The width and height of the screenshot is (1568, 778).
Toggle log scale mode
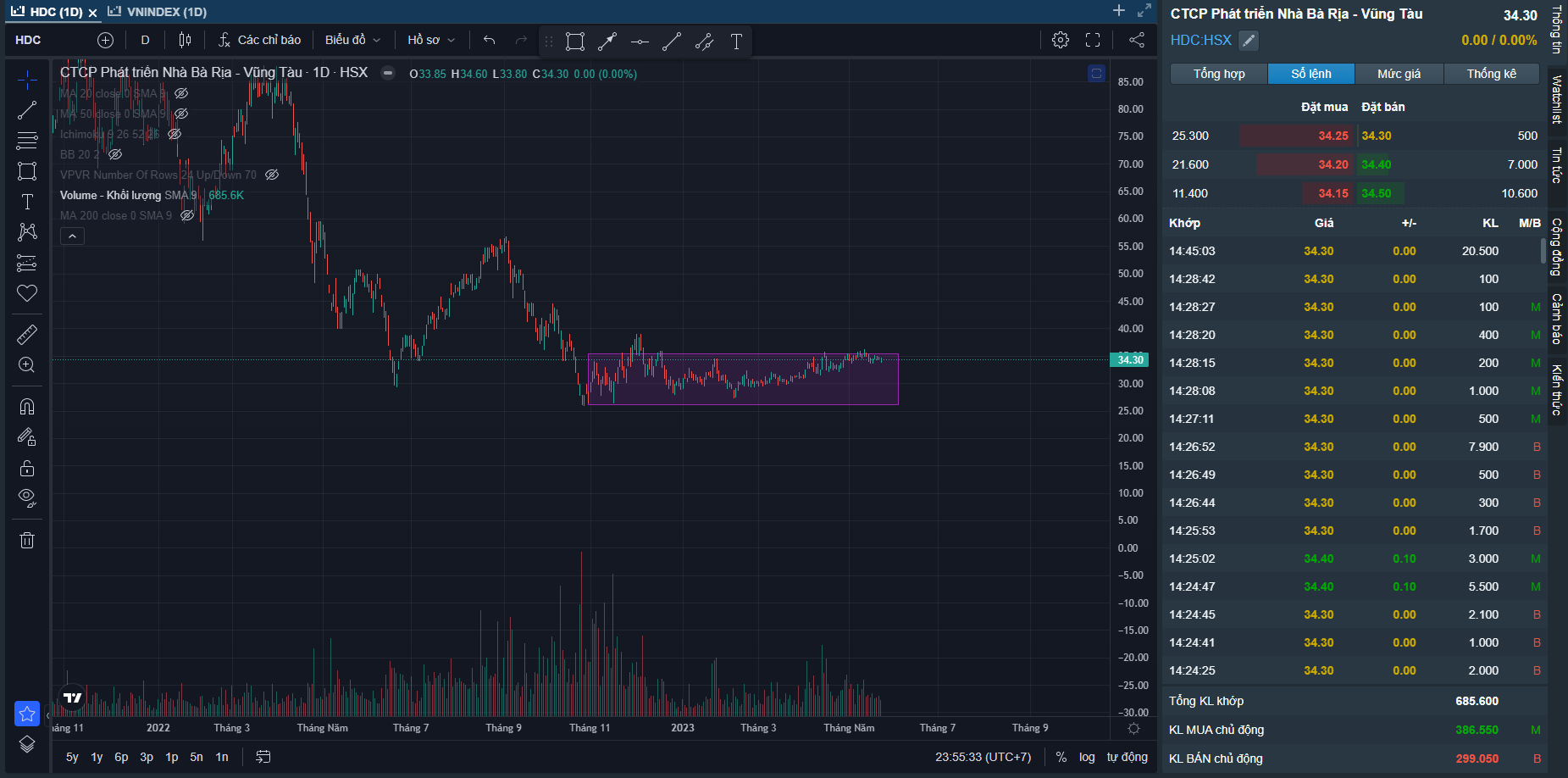click(1087, 757)
